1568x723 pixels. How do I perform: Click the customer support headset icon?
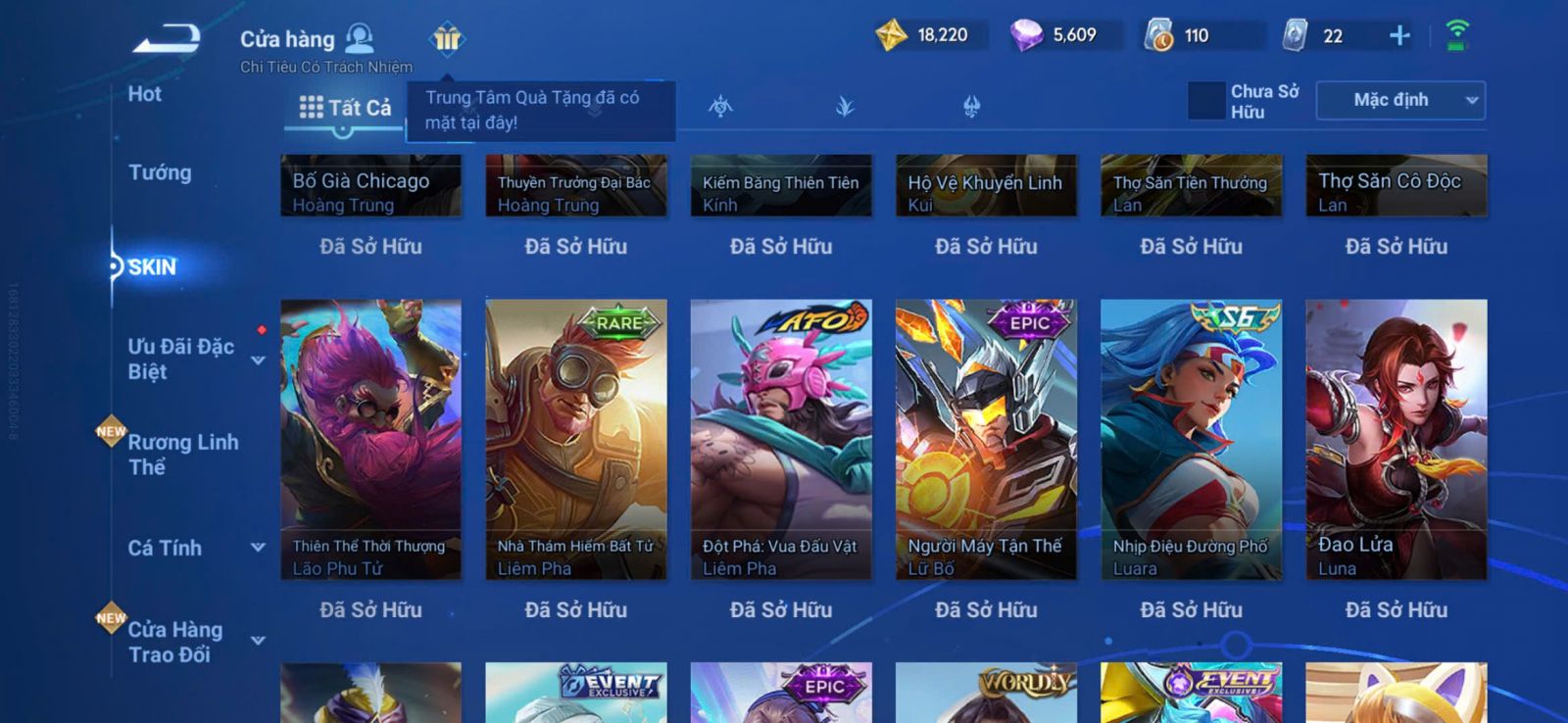tap(360, 38)
